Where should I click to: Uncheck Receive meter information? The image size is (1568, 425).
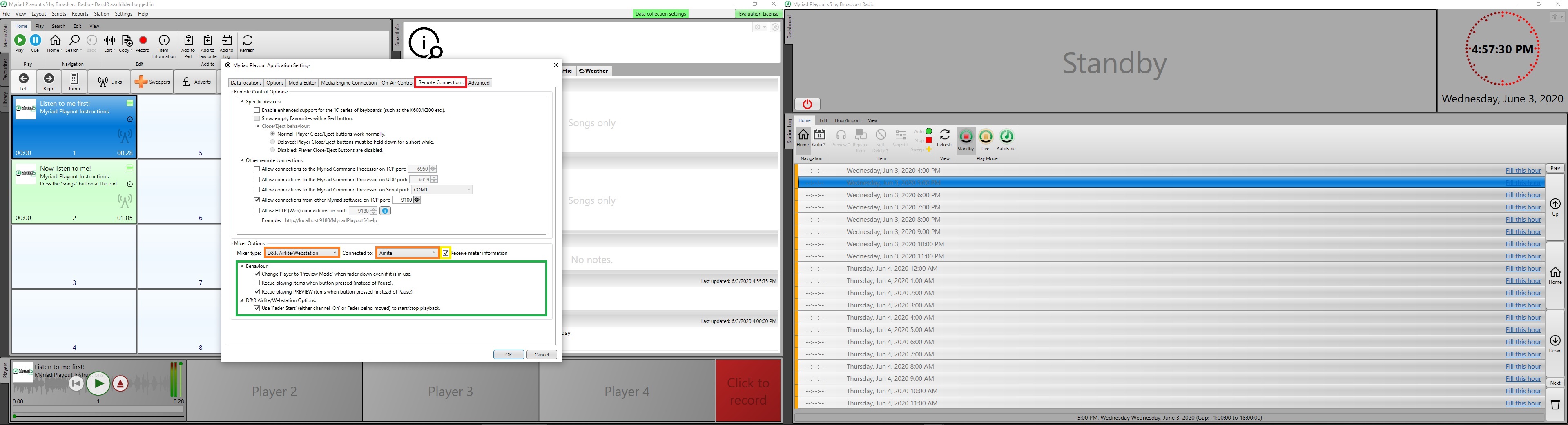pyautogui.click(x=446, y=253)
